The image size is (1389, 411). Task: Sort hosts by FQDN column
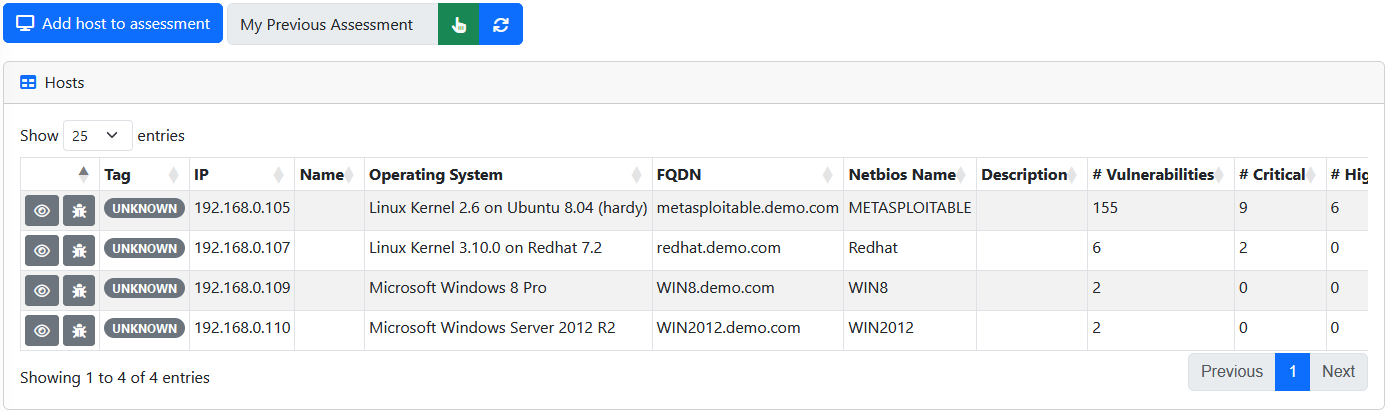pos(748,175)
